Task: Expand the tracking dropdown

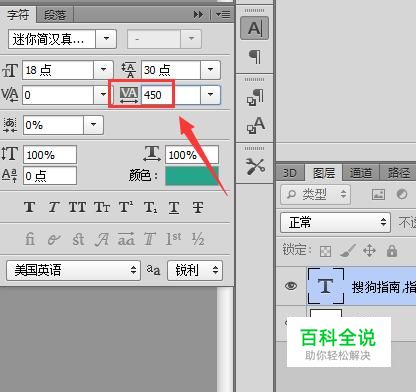Action: pos(210,95)
